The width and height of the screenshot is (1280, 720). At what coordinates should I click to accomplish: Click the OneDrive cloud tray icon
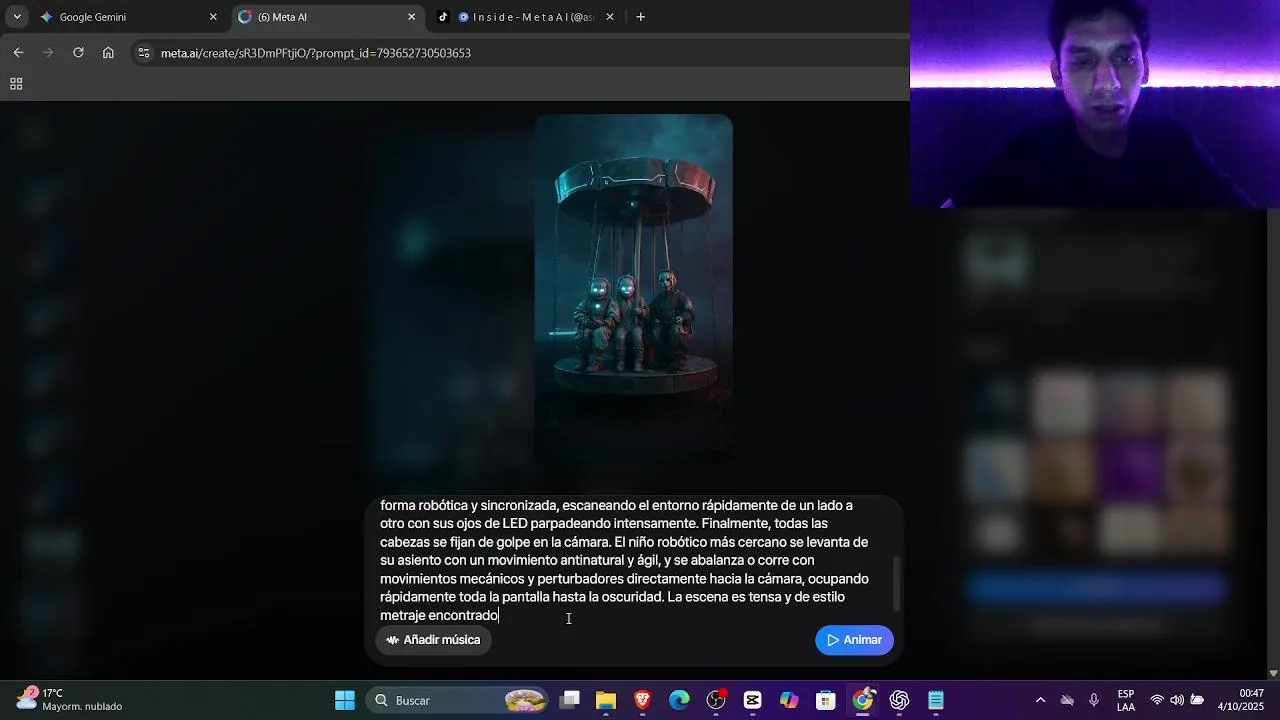1067,700
